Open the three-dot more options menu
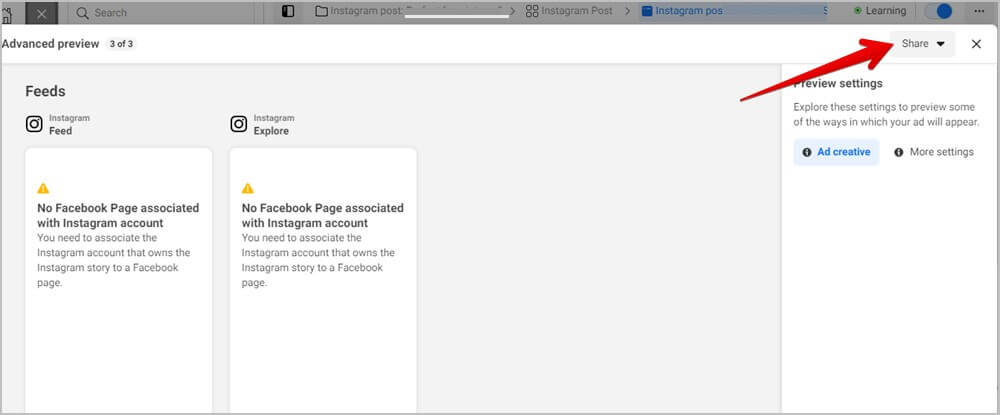Viewport: 1000px width, 415px height. (979, 11)
